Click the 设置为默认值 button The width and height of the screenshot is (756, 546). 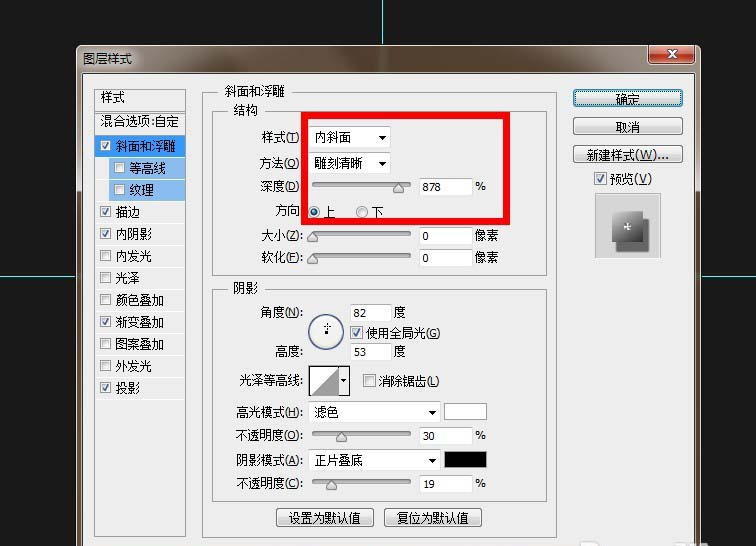(325, 517)
